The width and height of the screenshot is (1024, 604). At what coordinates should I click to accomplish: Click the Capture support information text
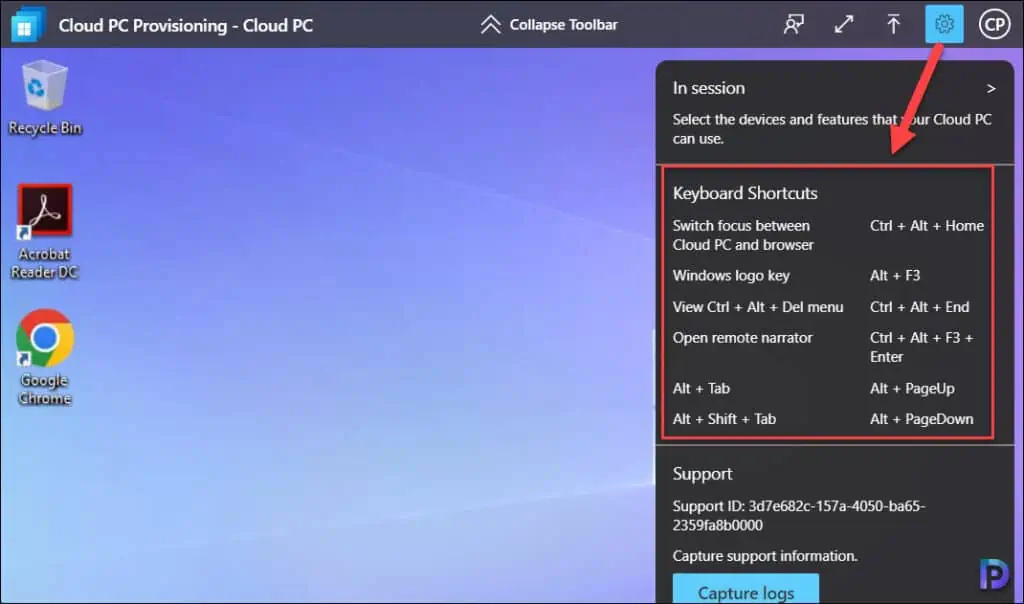point(765,556)
